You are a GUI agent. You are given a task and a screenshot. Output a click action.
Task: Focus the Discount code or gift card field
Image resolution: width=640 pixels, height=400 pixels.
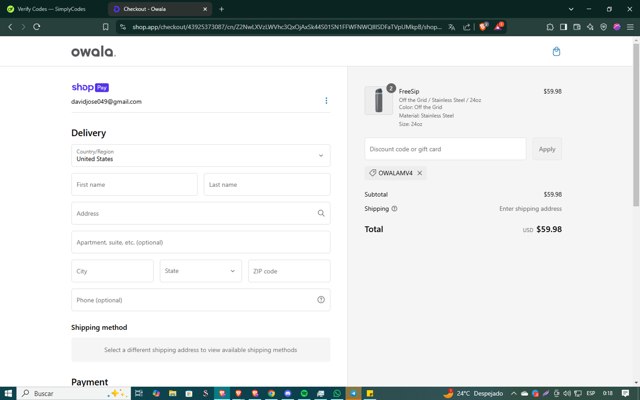[x=445, y=149]
